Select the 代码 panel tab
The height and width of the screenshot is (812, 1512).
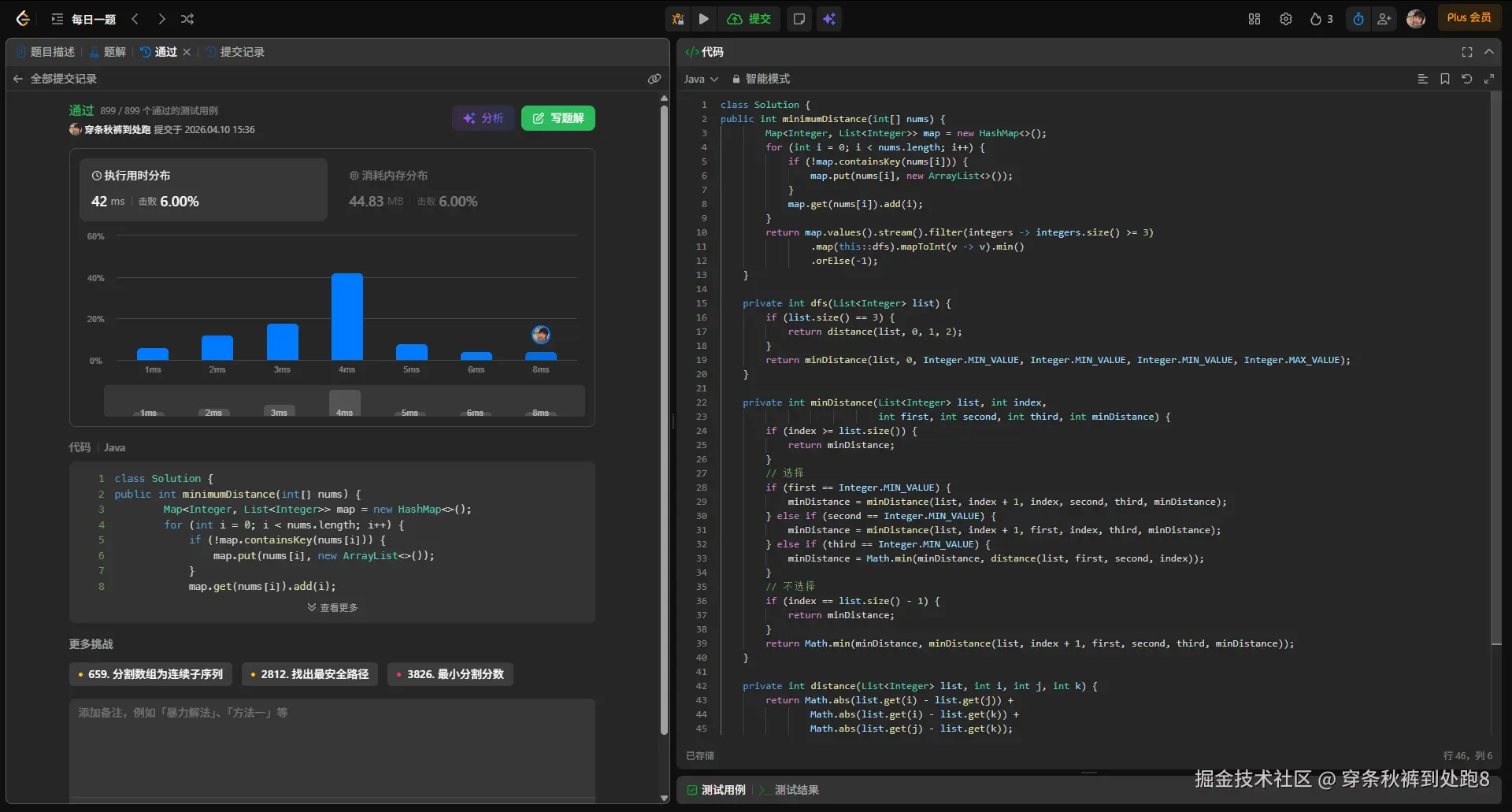[704, 52]
